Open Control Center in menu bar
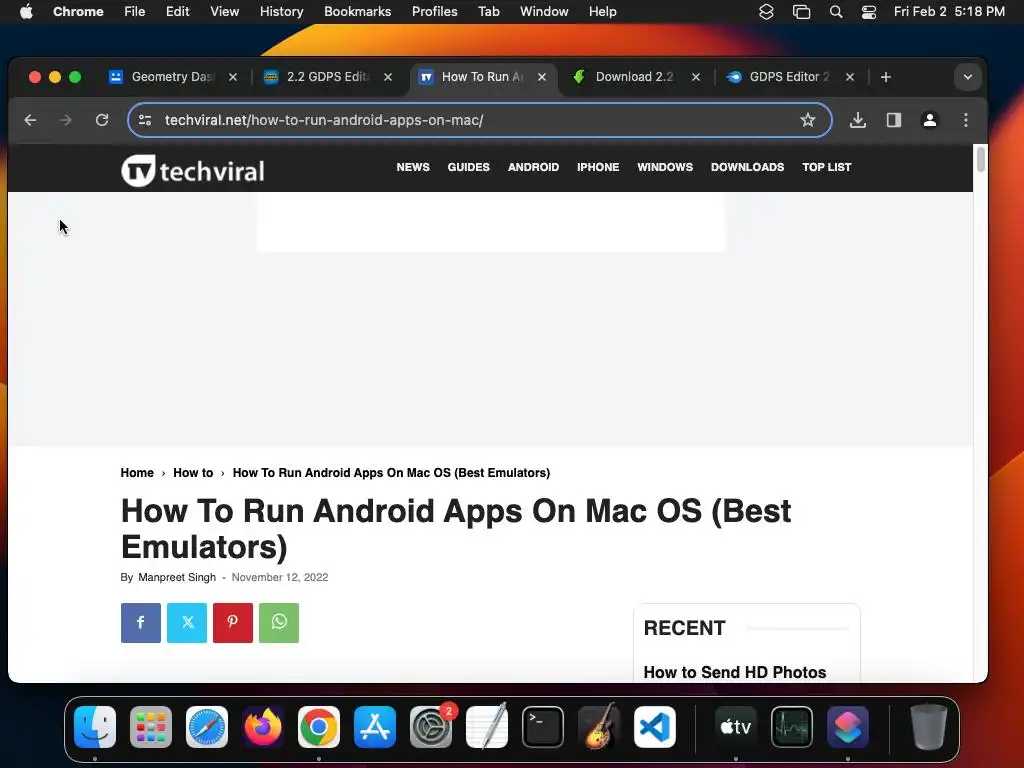 coord(869,11)
